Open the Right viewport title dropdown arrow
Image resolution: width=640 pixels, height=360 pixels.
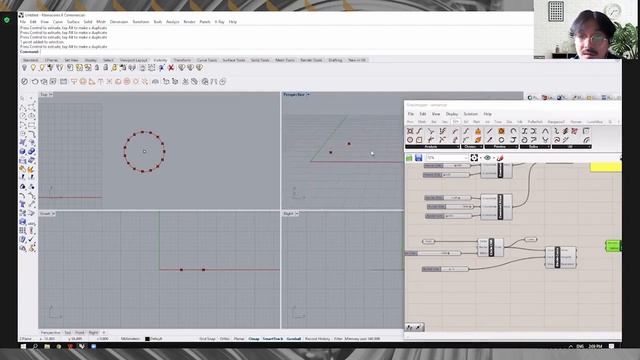[297, 213]
